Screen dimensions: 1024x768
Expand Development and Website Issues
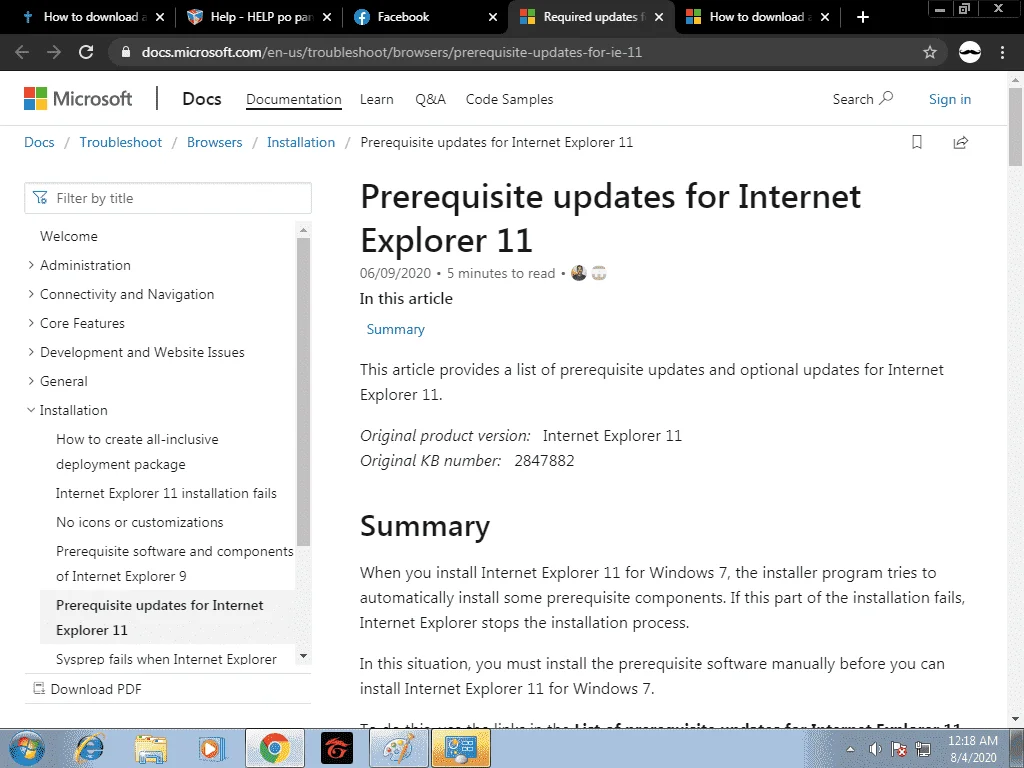pyautogui.click(x=31, y=352)
